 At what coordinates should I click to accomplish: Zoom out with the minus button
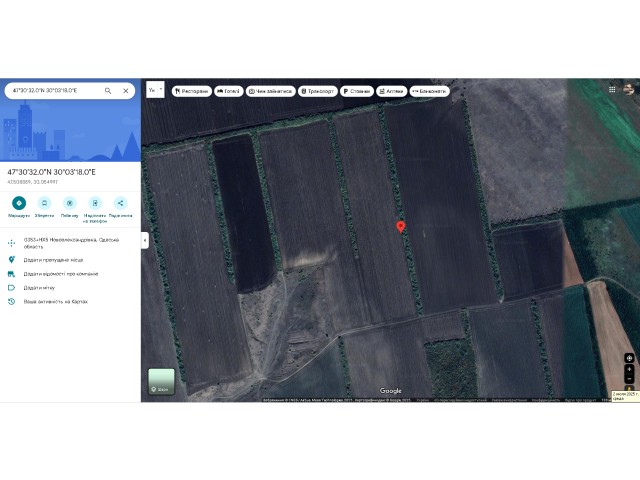click(x=629, y=378)
